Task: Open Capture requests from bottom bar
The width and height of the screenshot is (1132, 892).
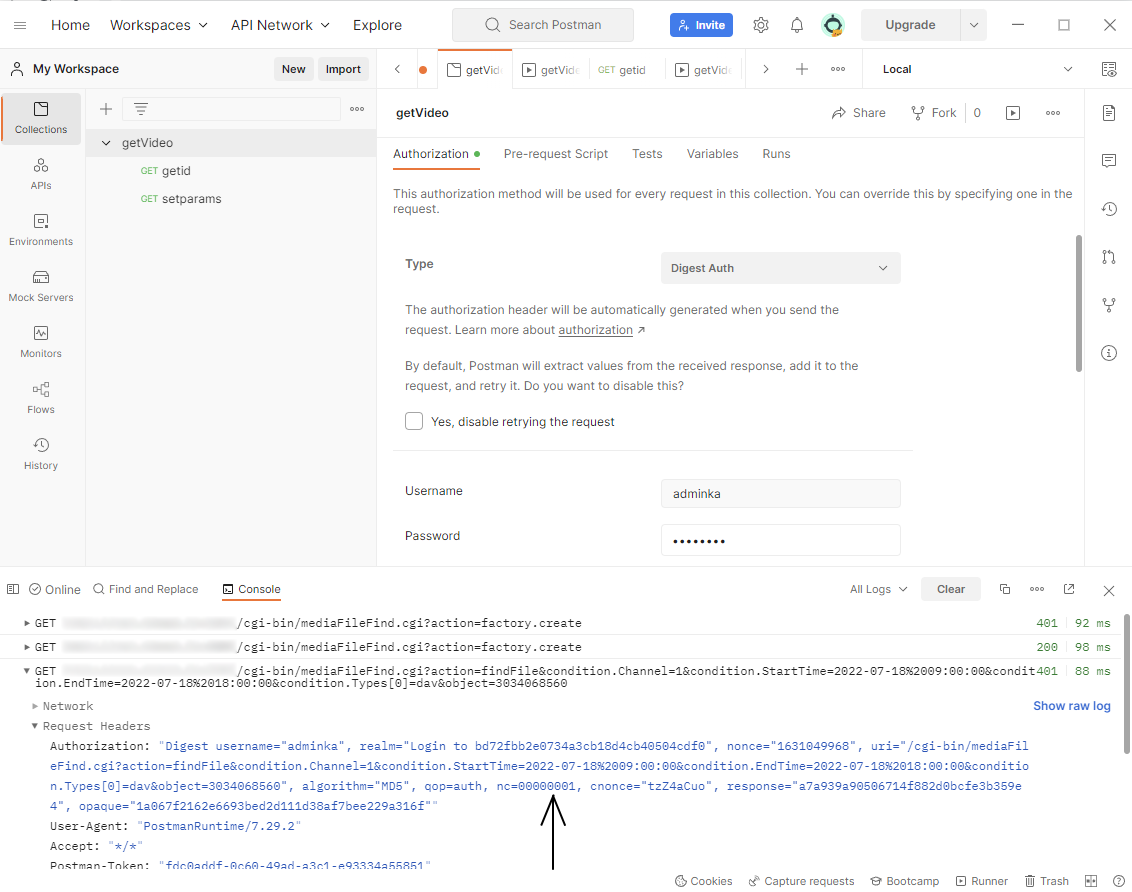Action: click(801, 881)
